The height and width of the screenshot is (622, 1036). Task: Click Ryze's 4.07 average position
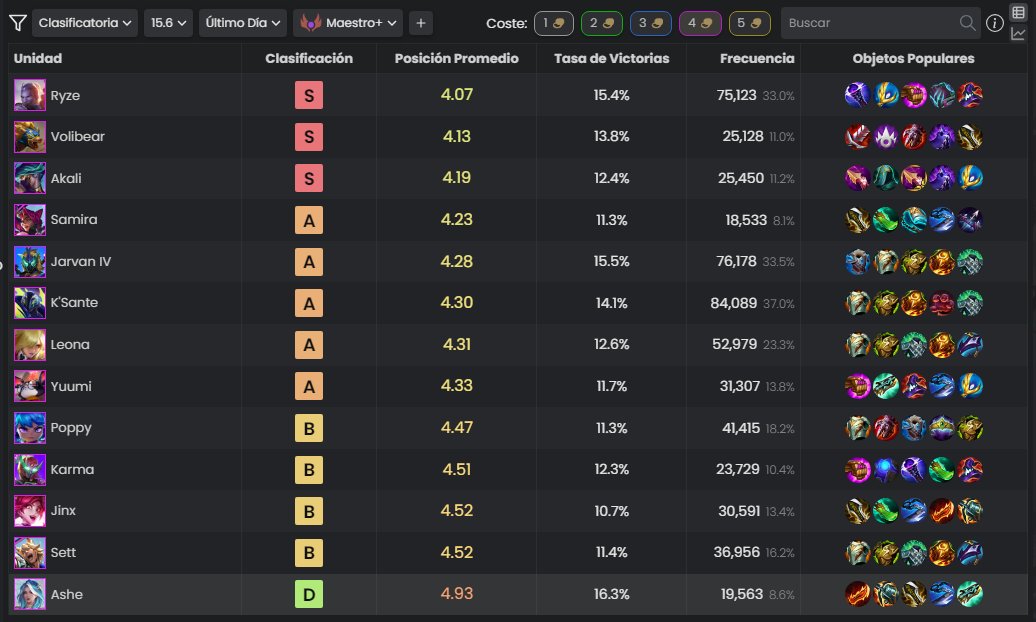[x=457, y=95]
